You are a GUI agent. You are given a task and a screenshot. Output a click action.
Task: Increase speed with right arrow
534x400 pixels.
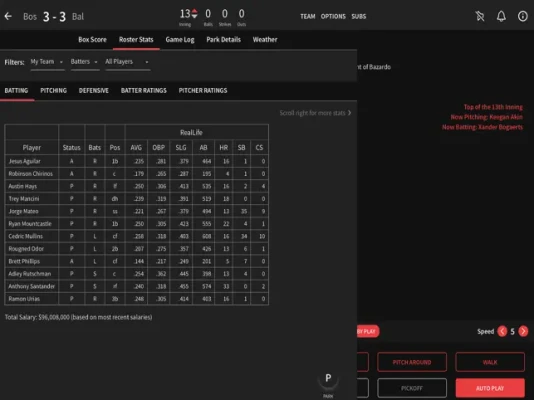click(523, 331)
